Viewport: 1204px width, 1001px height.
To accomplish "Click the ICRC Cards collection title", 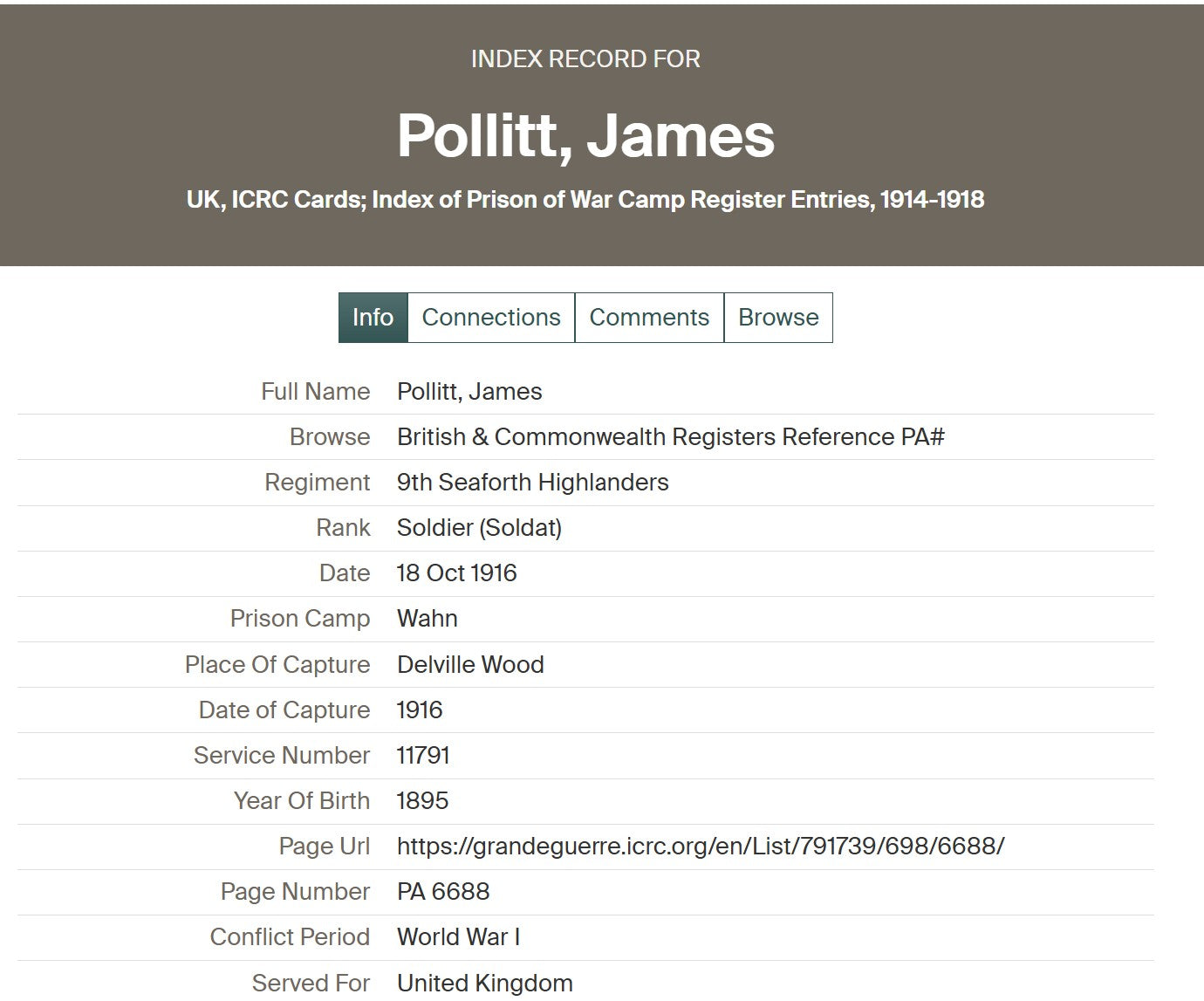I will [585, 200].
